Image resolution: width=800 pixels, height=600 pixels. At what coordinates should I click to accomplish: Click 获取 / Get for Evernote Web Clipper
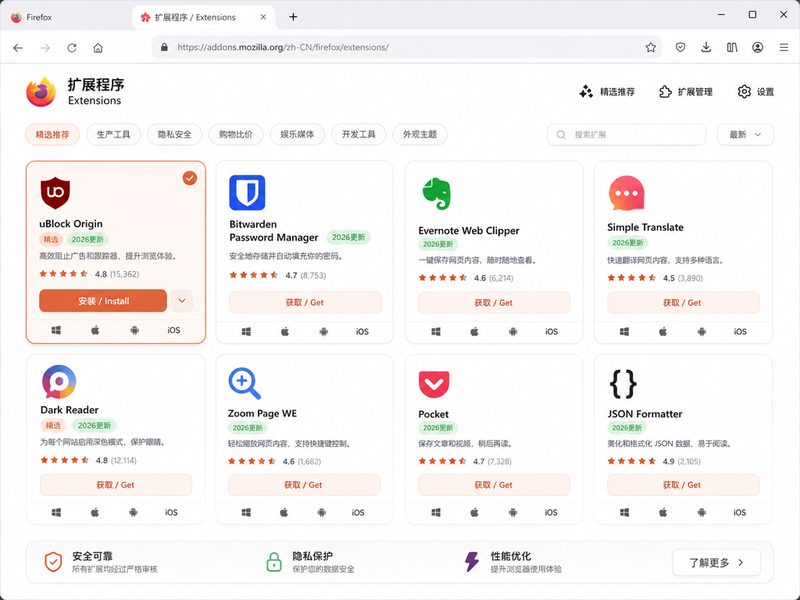tap(494, 303)
